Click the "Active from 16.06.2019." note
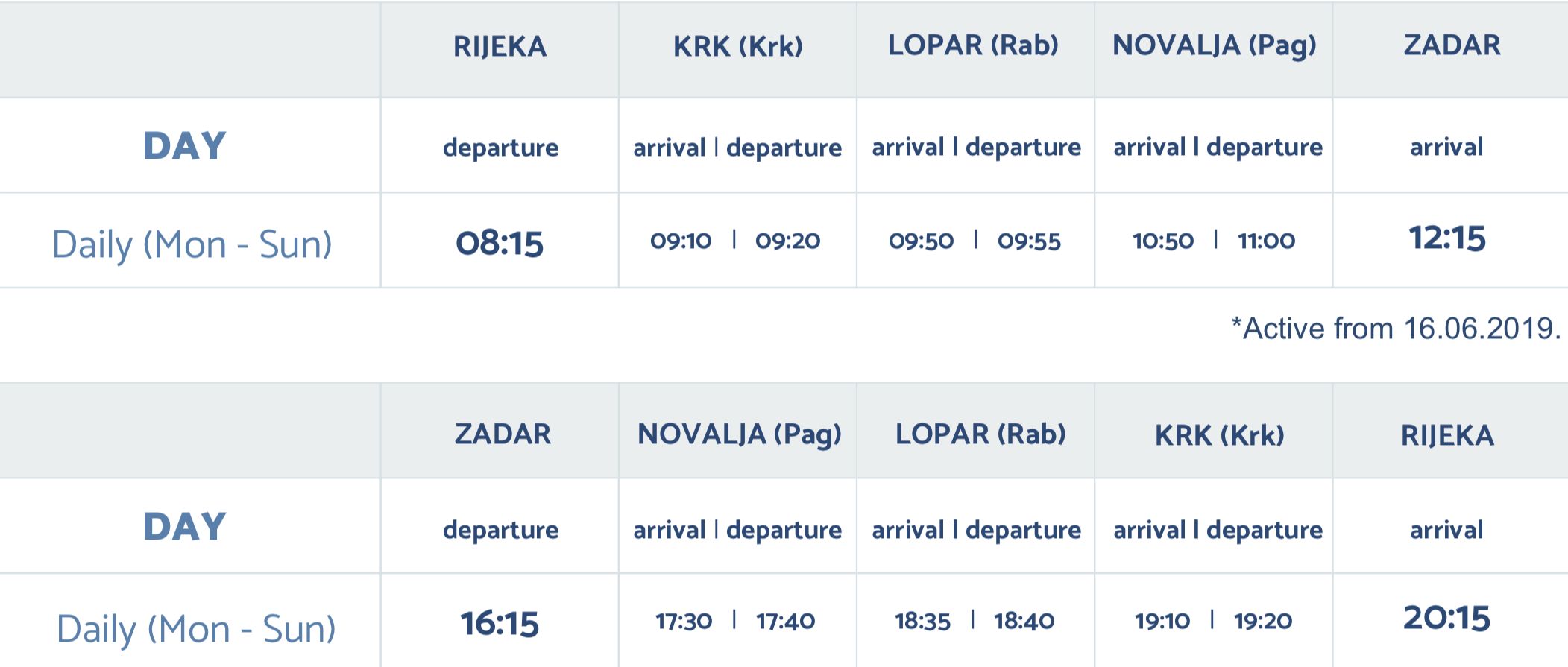 click(1396, 329)
